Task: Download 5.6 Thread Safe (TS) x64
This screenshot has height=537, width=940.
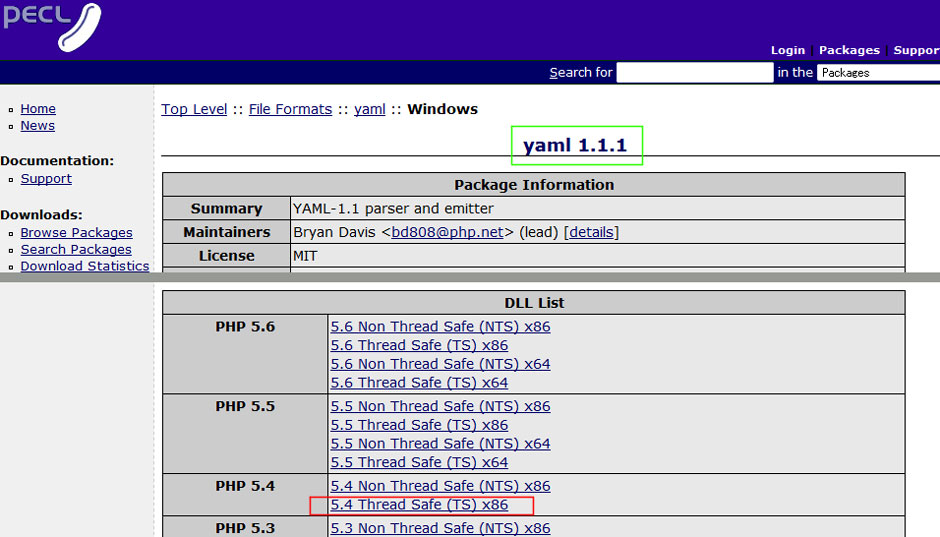Action: pyautogui.click(x=419, y=382)
